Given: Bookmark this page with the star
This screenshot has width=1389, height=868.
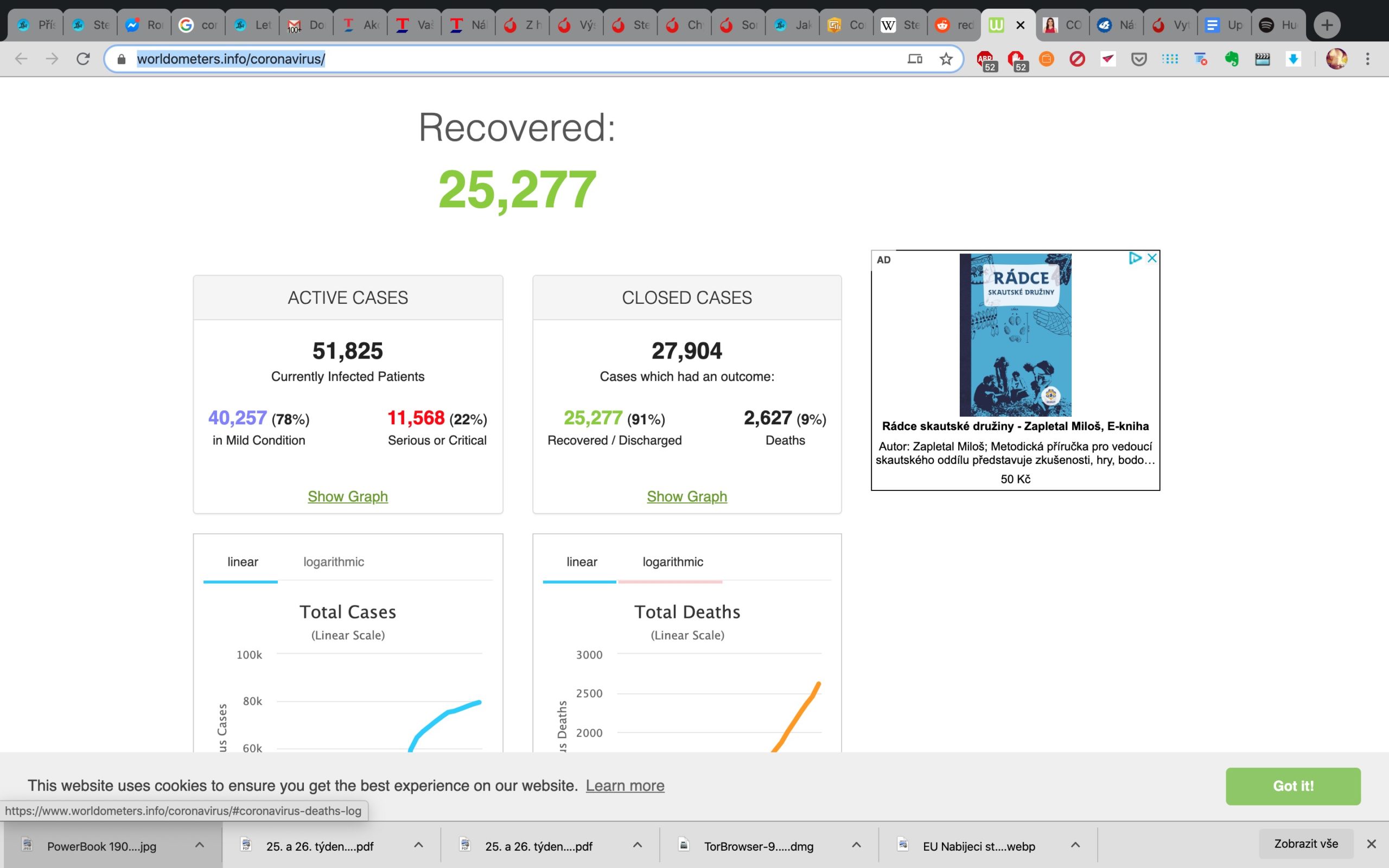Looking at the screenshot, I should click(946, 59).
